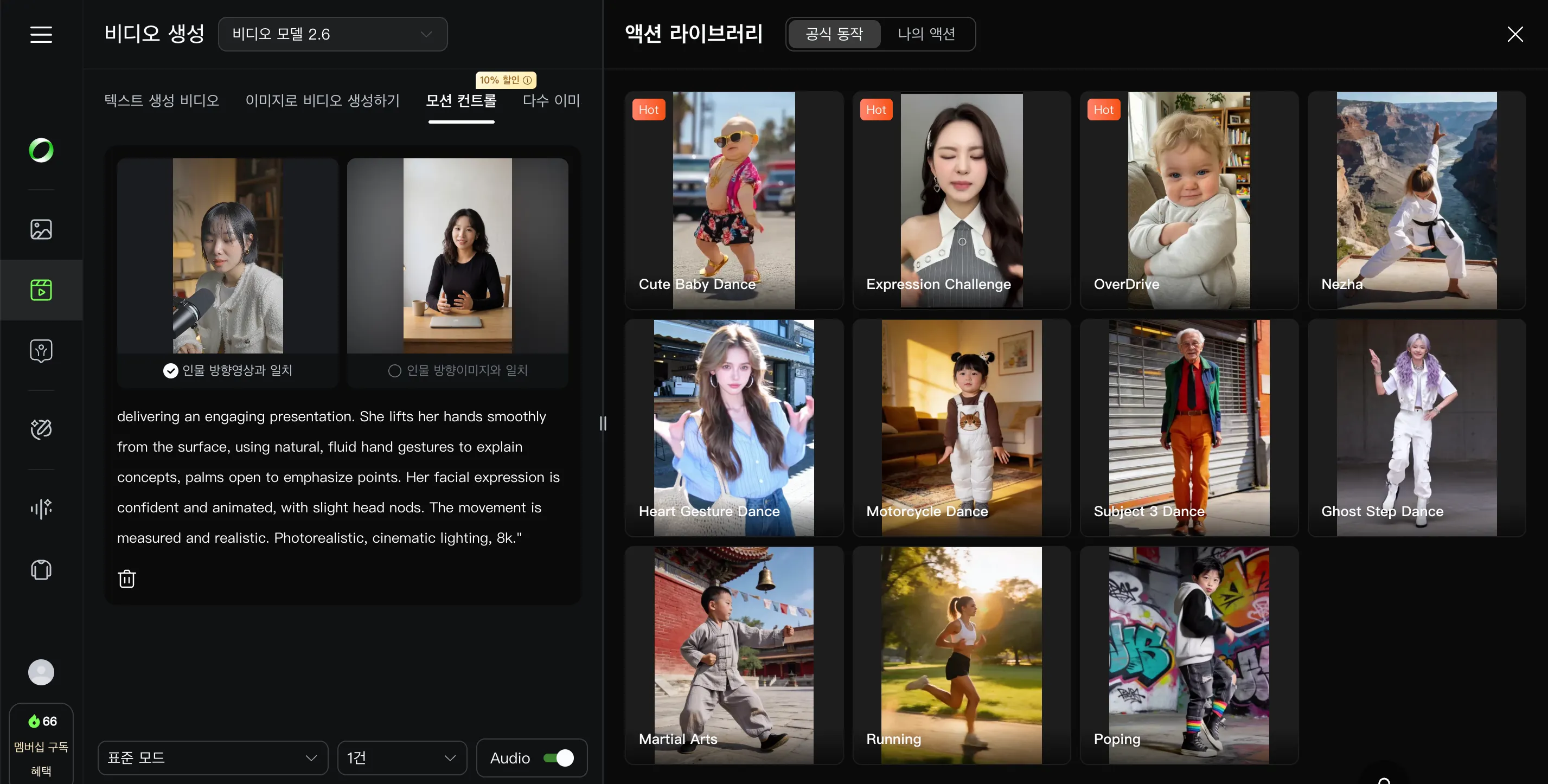
Task: Expand the 1건 quantity dropdown
Action: tap(401, 757)
